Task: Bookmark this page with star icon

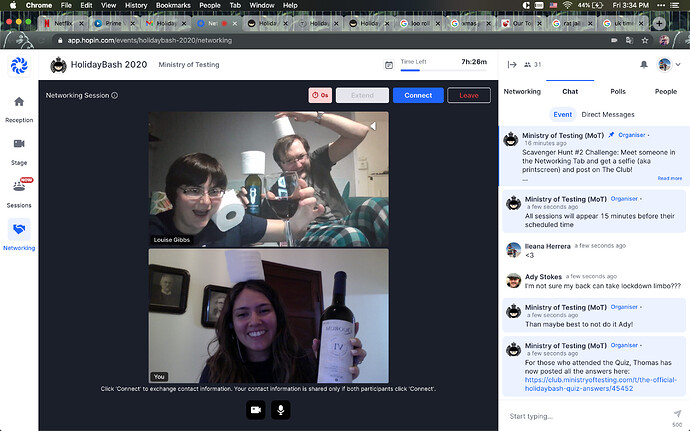Action: (645, 41)
